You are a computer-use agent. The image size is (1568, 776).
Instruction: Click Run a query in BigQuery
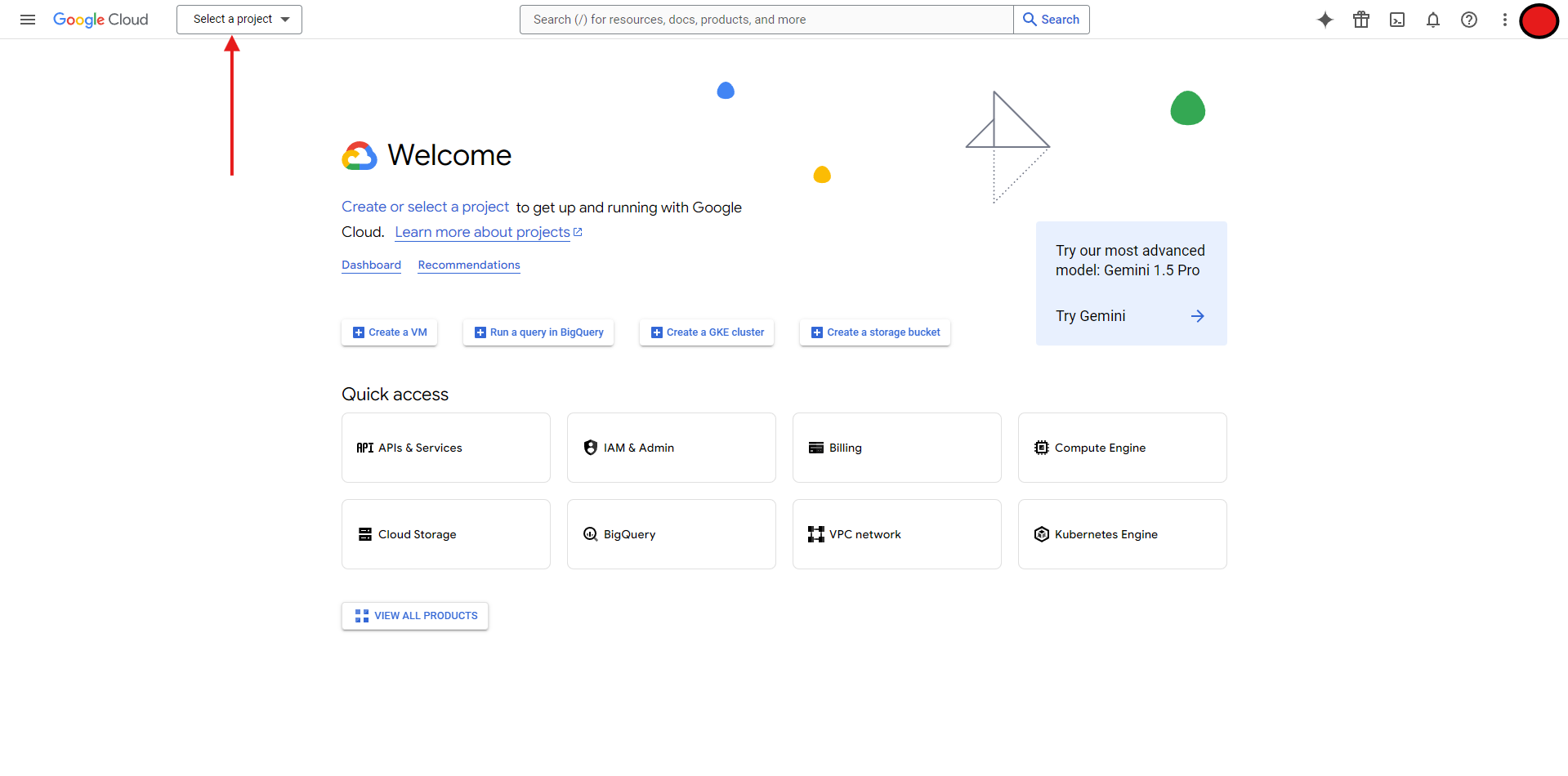coord(538,332)
